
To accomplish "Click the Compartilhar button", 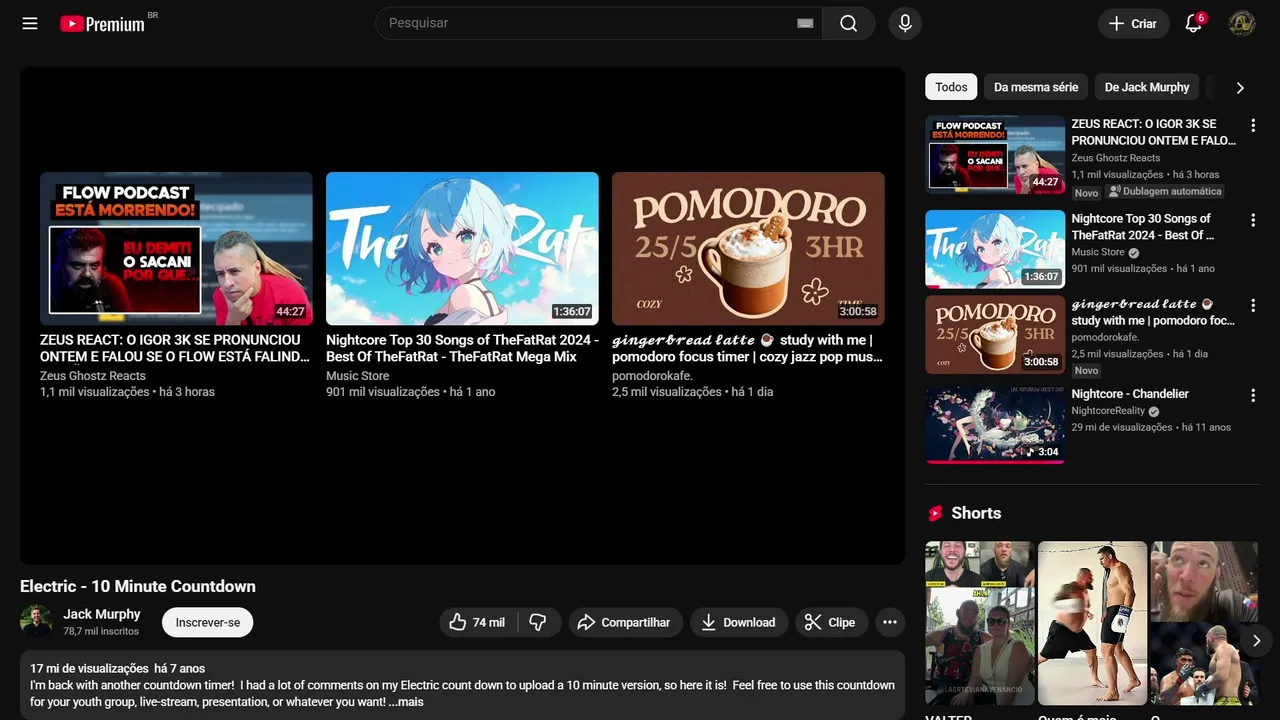I will coord(626,622).
